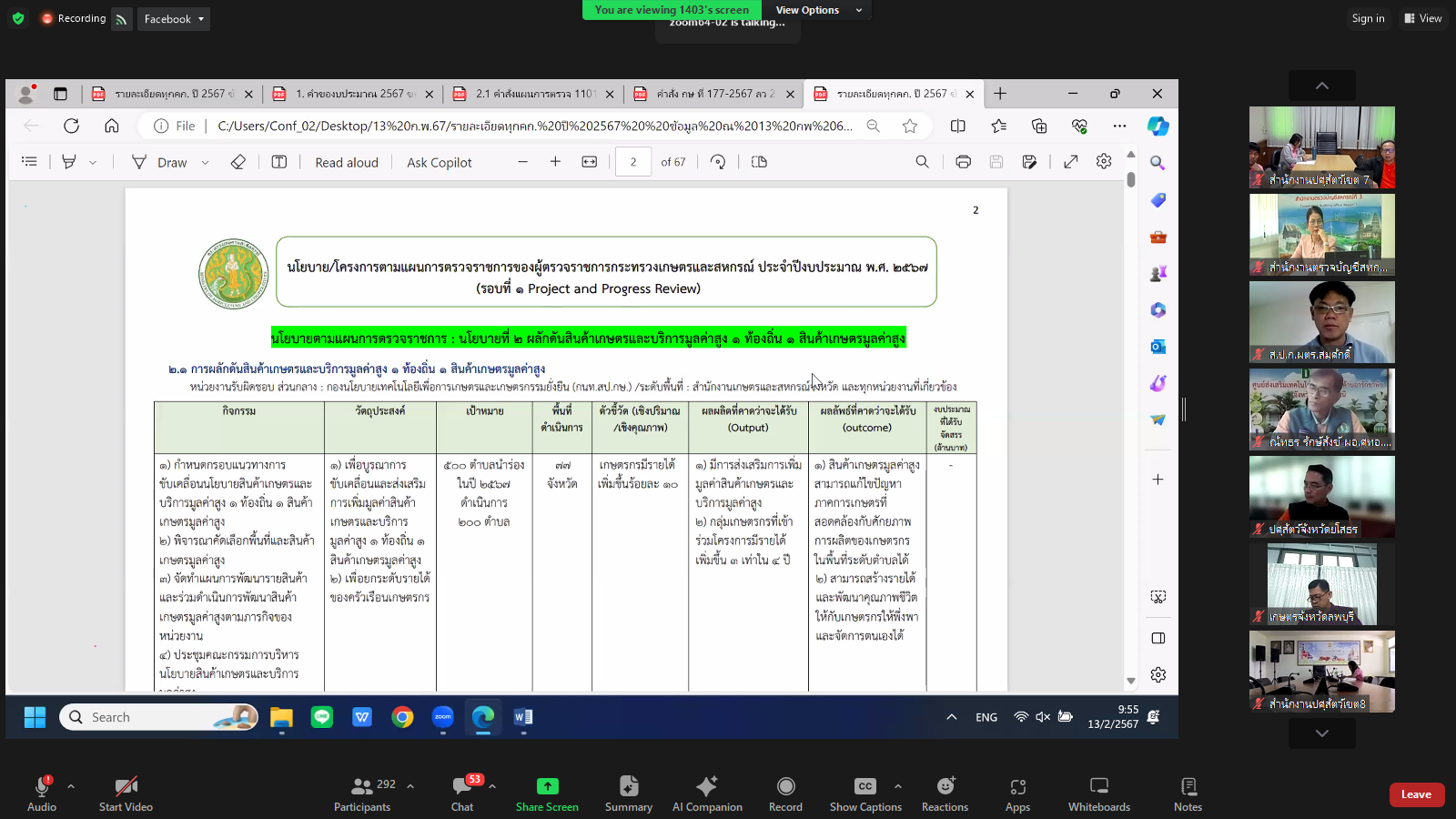Viewport: 1456px width, 819px height.
Task: Search within the PDF document
Action: (922, 162)
